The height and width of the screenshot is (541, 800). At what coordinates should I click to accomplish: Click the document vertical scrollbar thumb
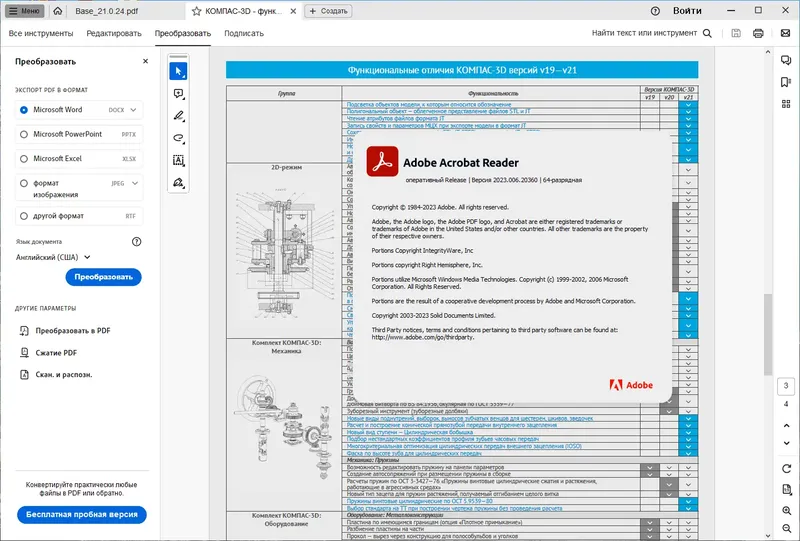pos(768,334)
